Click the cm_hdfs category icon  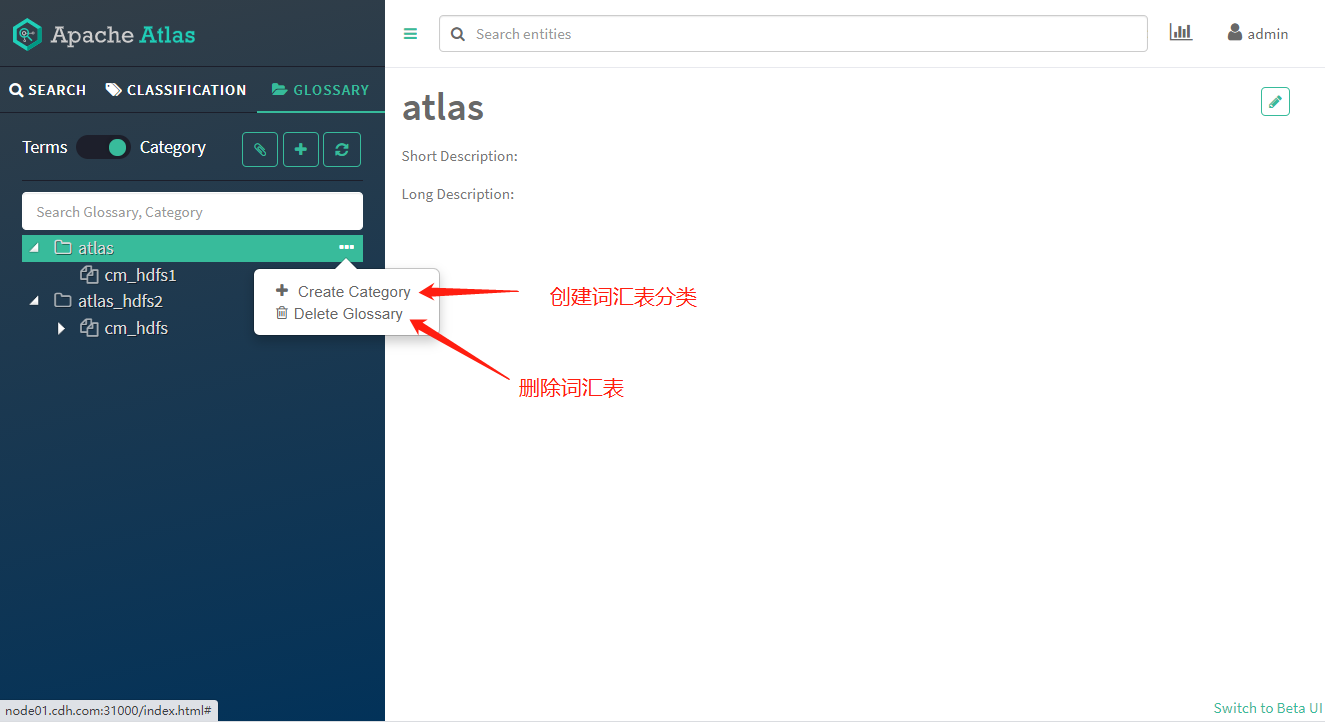(89, 328)
